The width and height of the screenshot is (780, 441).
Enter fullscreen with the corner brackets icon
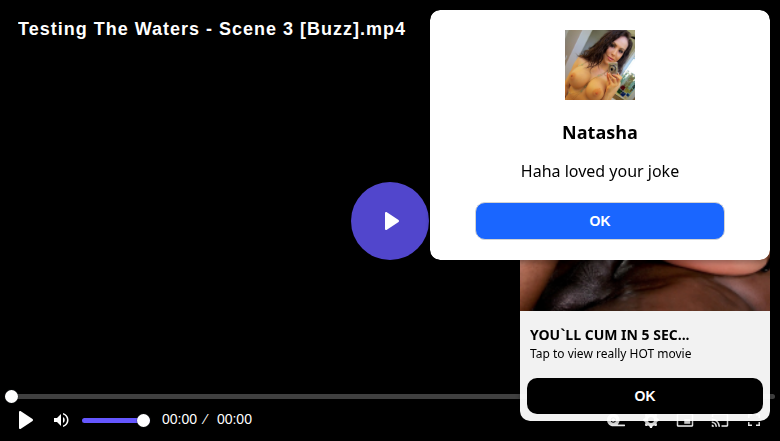754,423
